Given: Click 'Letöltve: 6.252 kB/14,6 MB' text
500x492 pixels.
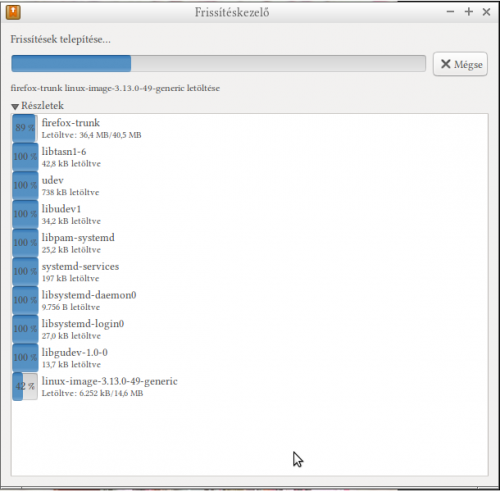Looking at the screenshot, I should click(92, 393).
